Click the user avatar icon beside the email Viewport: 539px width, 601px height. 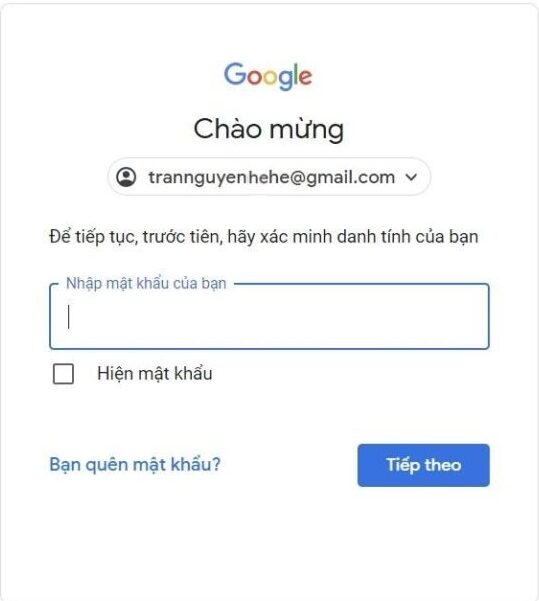pos(126,177)
